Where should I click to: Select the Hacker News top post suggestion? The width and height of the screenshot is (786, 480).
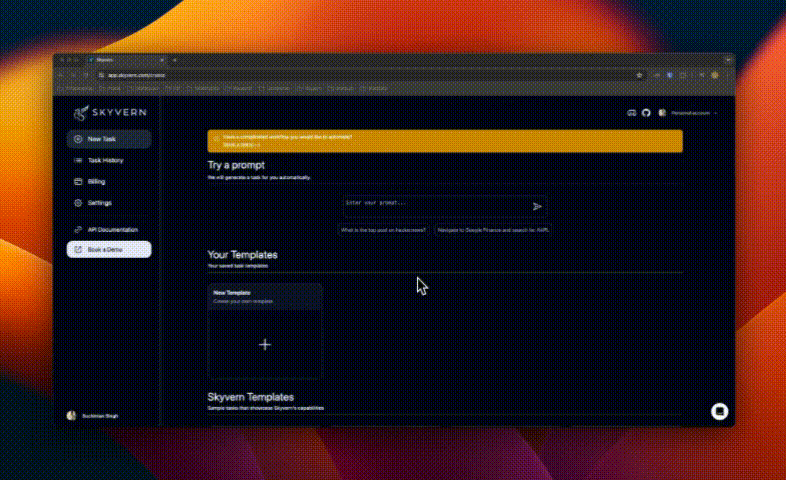[384, 230]
